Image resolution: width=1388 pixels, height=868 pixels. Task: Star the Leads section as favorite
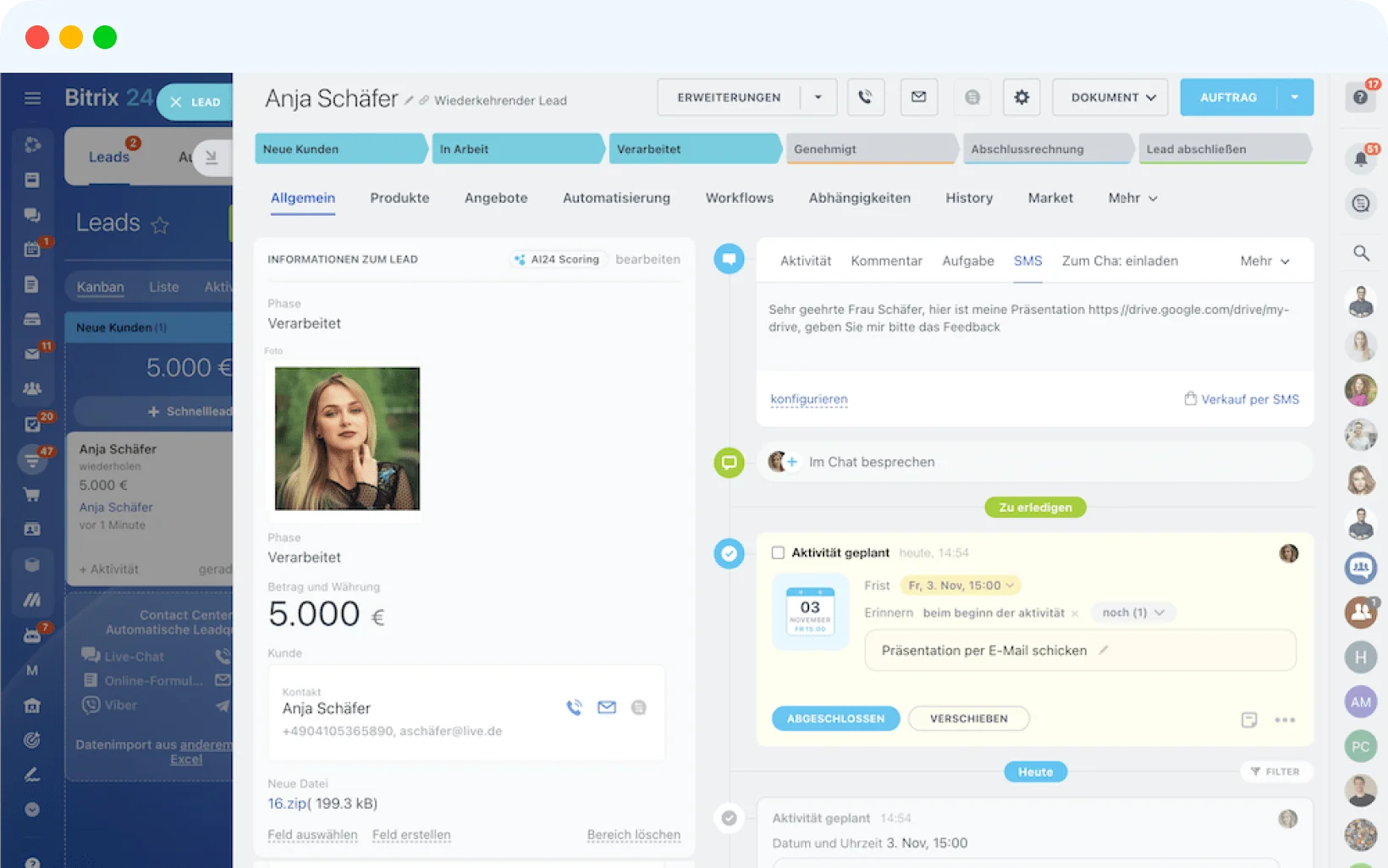pyautogui.click(x=160, y=224)
